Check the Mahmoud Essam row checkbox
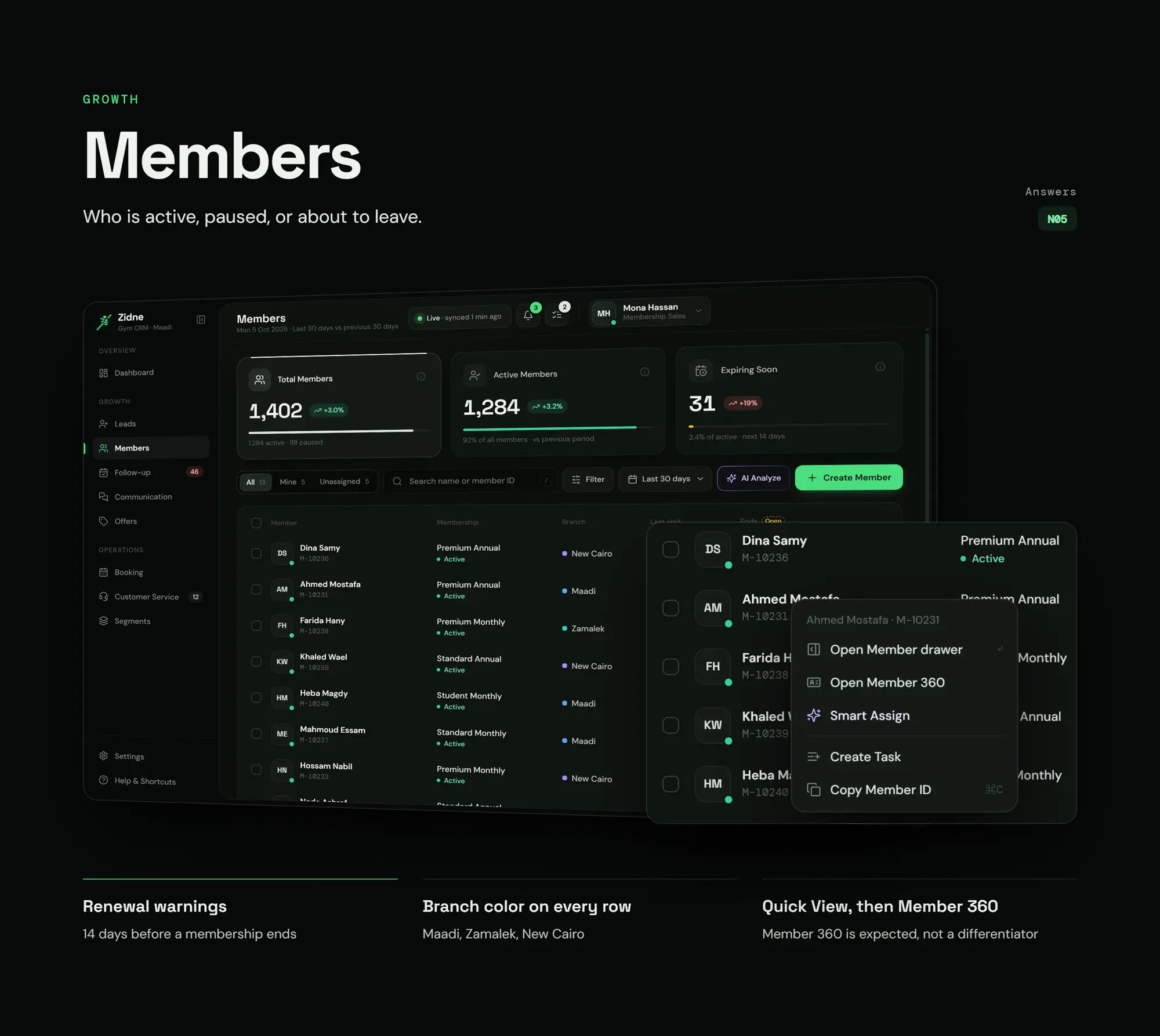Screen dimensions: 1160x1036 pyautogui.click(x=256, y=733)
